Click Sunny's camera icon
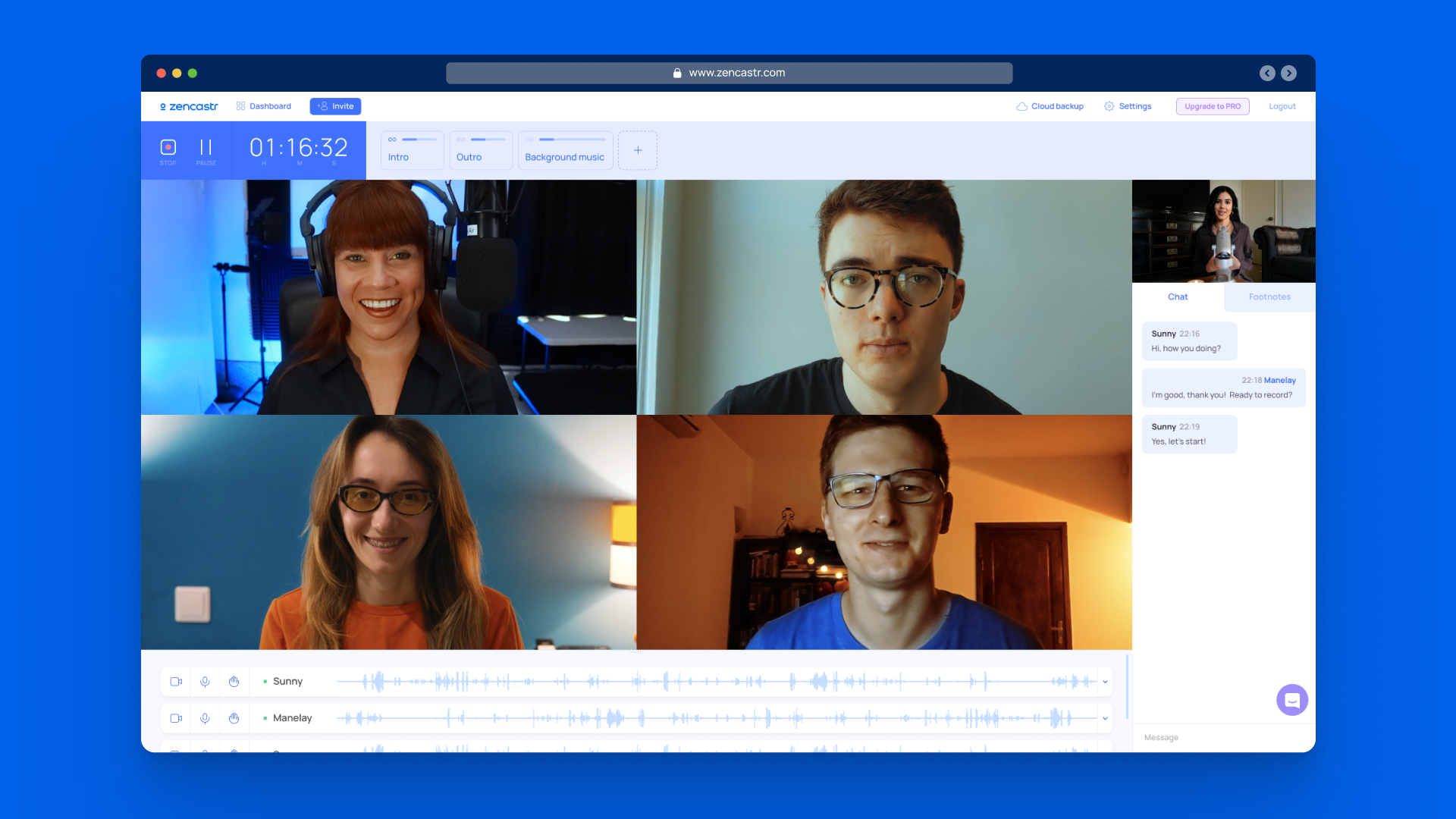1456x819 pixels. pos(176,682)
